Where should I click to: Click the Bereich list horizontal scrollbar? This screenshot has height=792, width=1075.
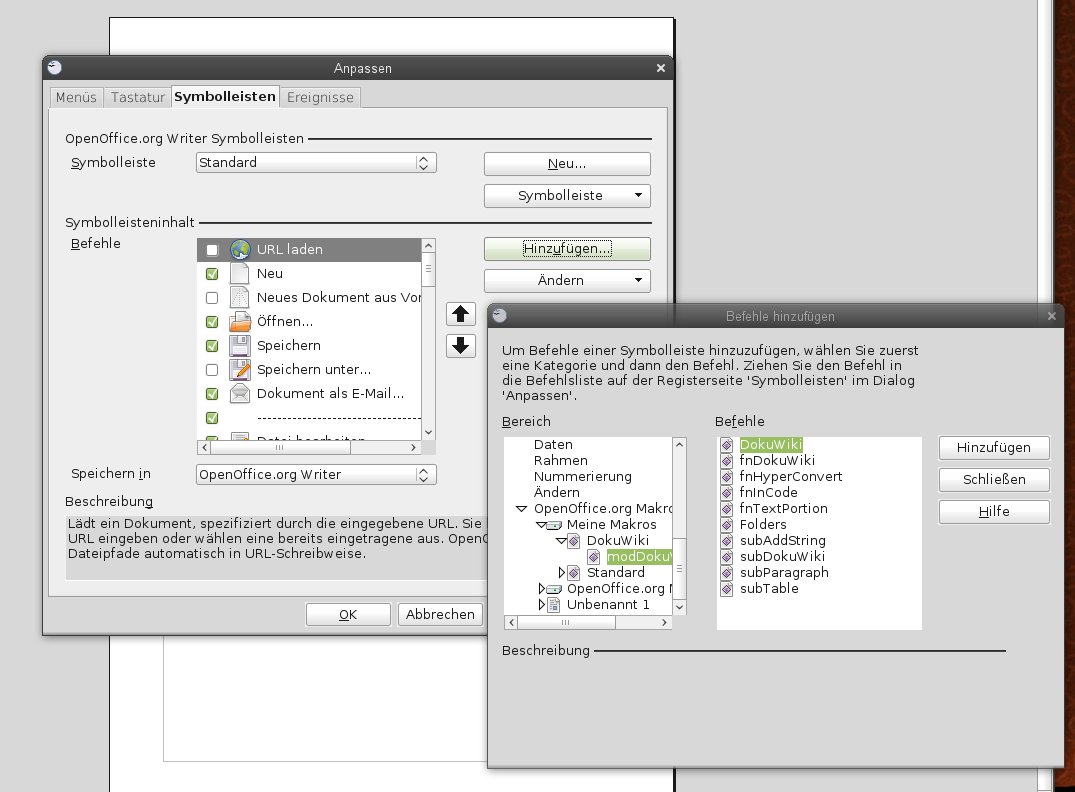click(x=588, y=623)
